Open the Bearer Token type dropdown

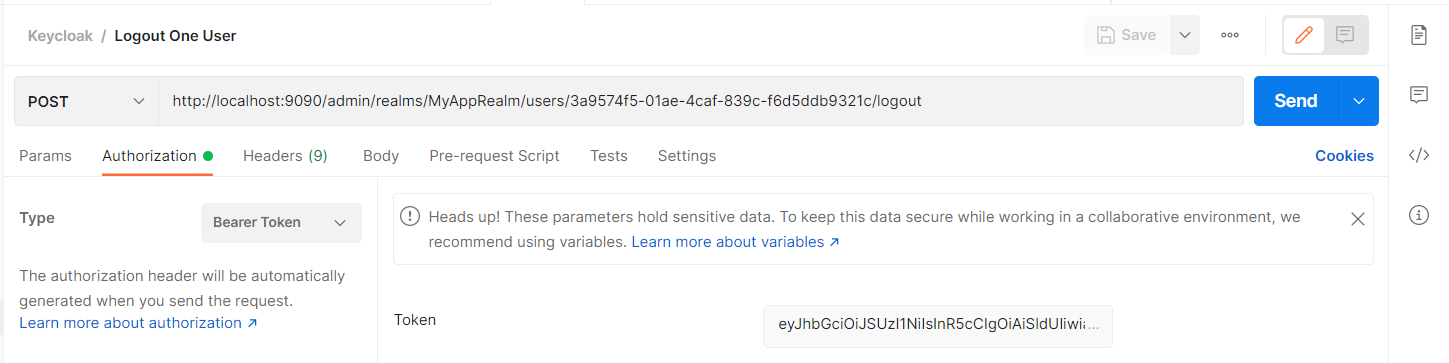click(281, 223)
